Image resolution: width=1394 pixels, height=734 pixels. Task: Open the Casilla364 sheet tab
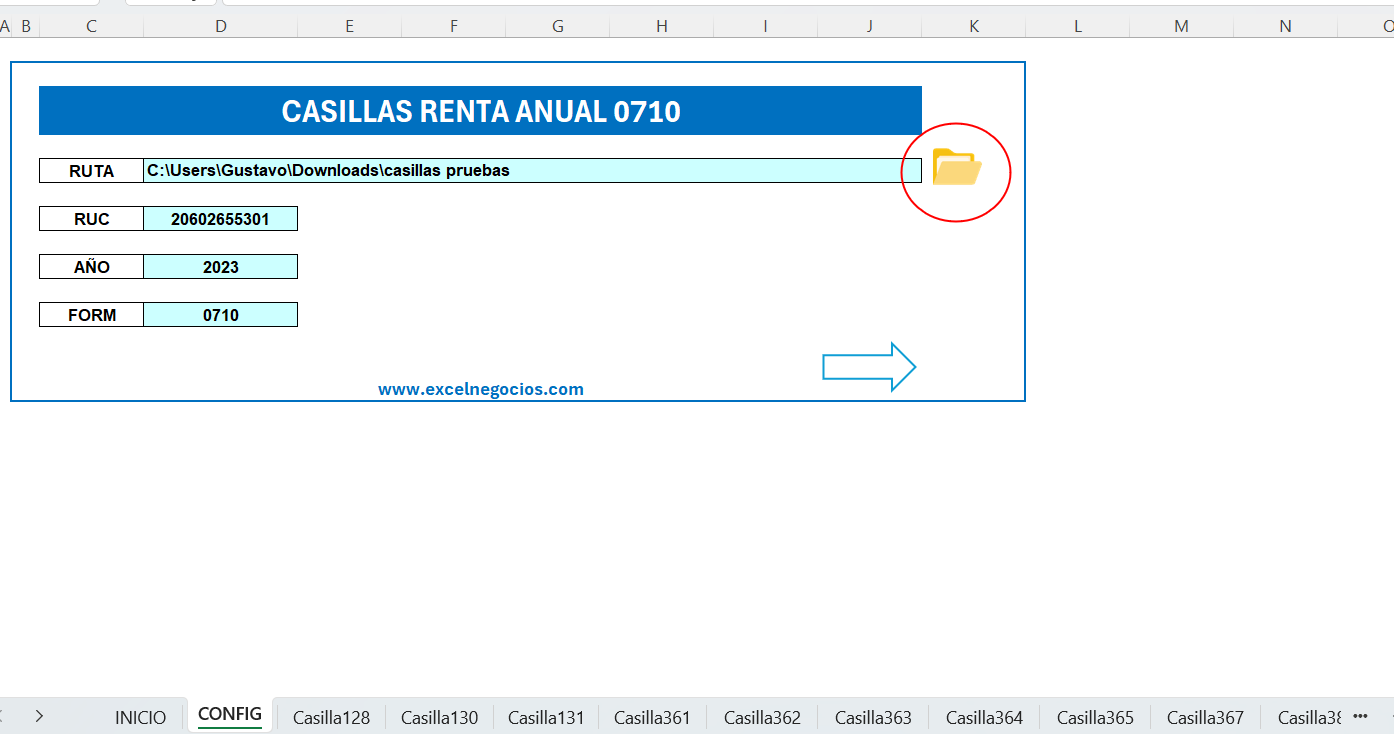984,717
